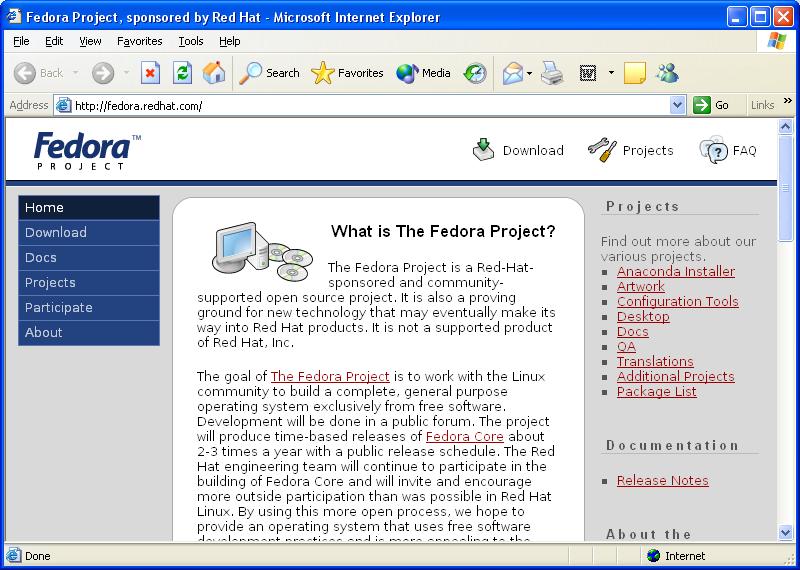Open the Desktop project link
Image resolution: width=800 pixels, height=570 pixels.
point(643,316)
